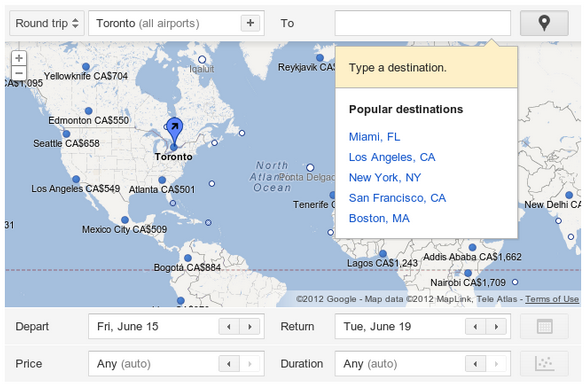
Task: Focus the To destination input field
Action: (423, 23)
